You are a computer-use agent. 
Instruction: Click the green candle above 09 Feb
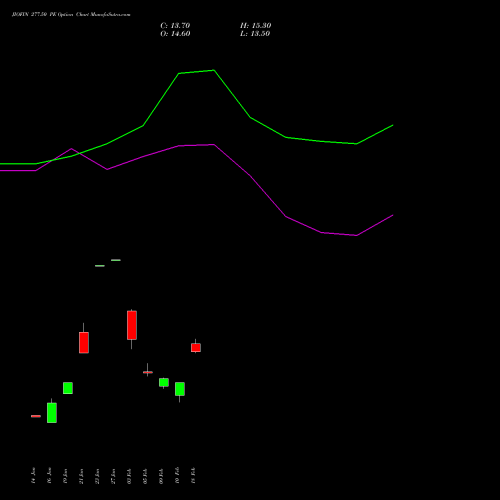164,382
